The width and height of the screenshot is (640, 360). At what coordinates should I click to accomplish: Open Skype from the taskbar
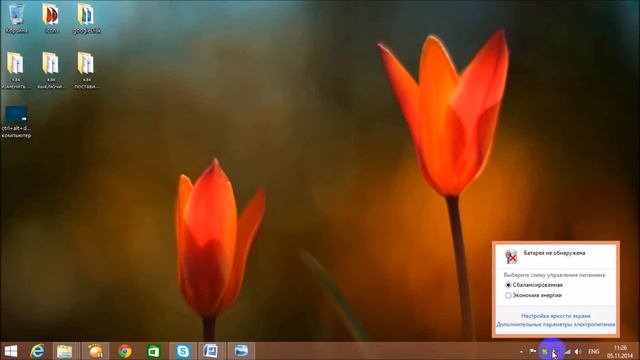click(182, 351)
